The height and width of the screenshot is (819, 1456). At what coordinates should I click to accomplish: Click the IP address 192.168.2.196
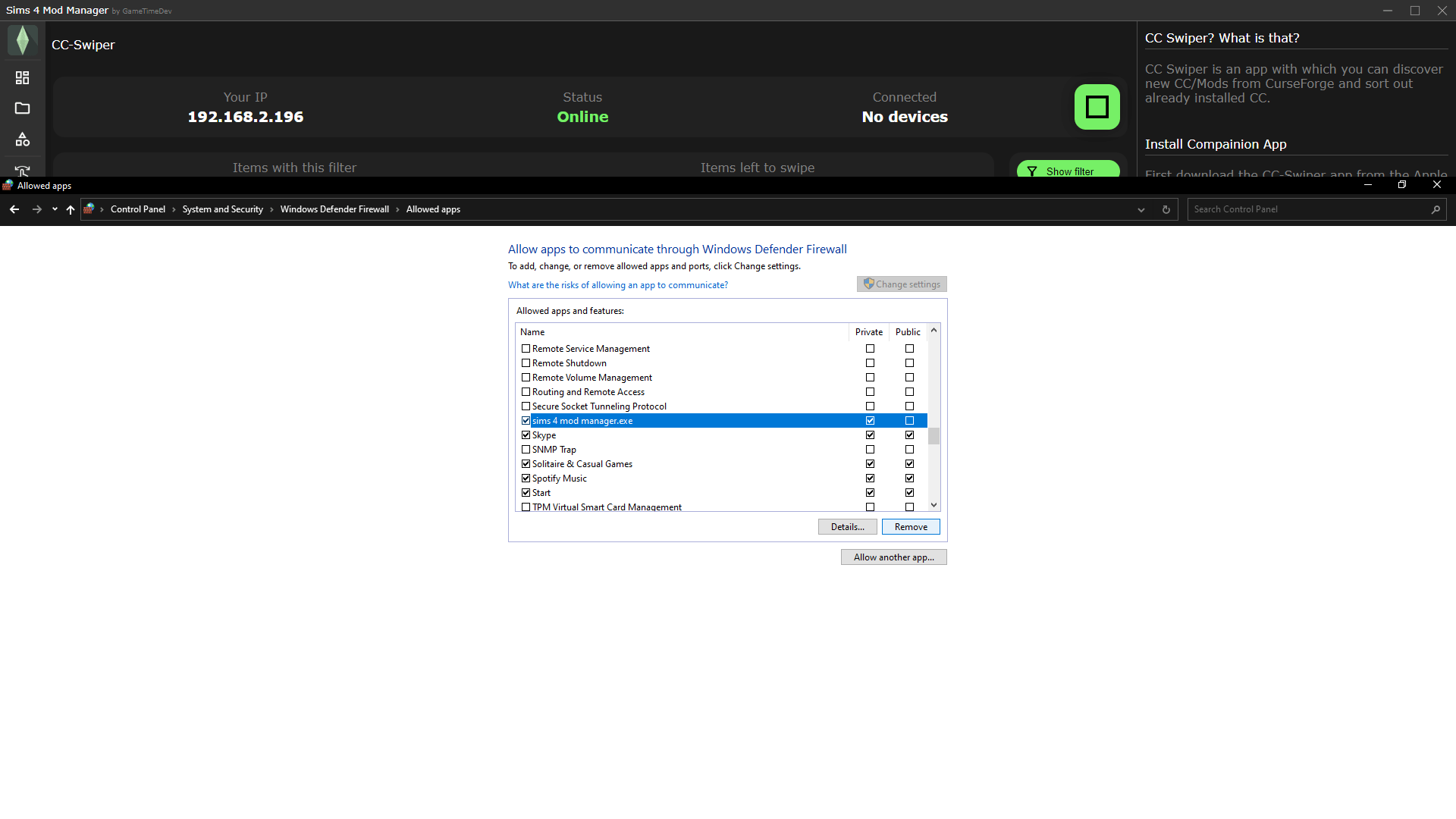coord(246,117)
